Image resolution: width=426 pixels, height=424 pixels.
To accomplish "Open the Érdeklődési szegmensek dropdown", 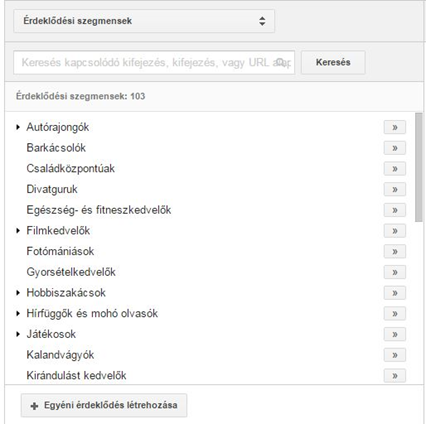I will [144, 21].
